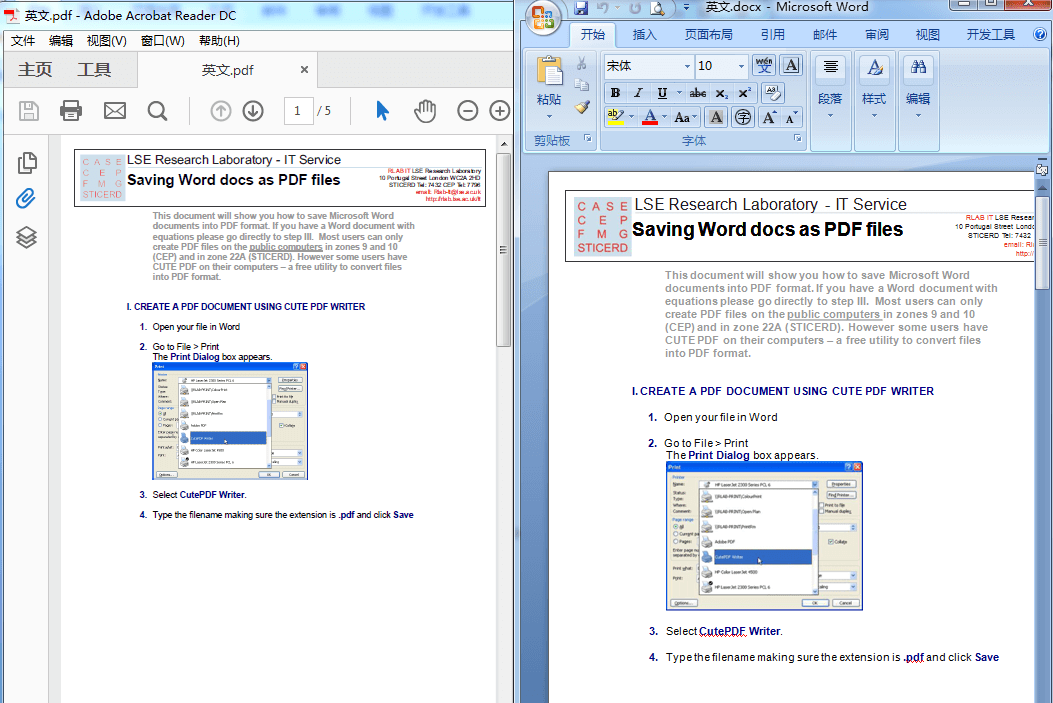
Task: Open the 视图(V) menu in Acrobat Reader
Action: [107, 41]
